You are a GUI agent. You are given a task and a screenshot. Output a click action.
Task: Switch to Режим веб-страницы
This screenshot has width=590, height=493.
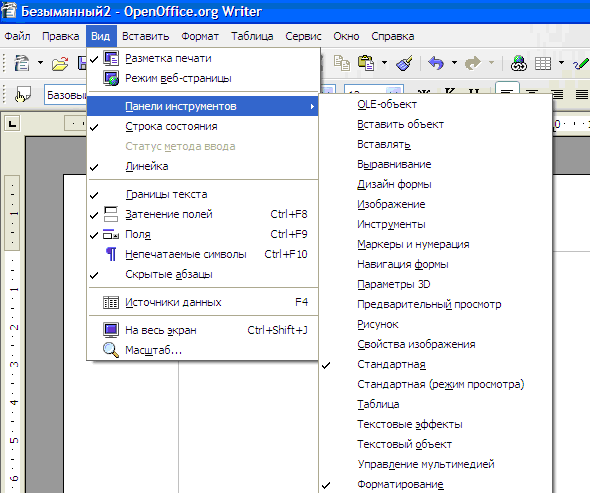coord(203,78)
